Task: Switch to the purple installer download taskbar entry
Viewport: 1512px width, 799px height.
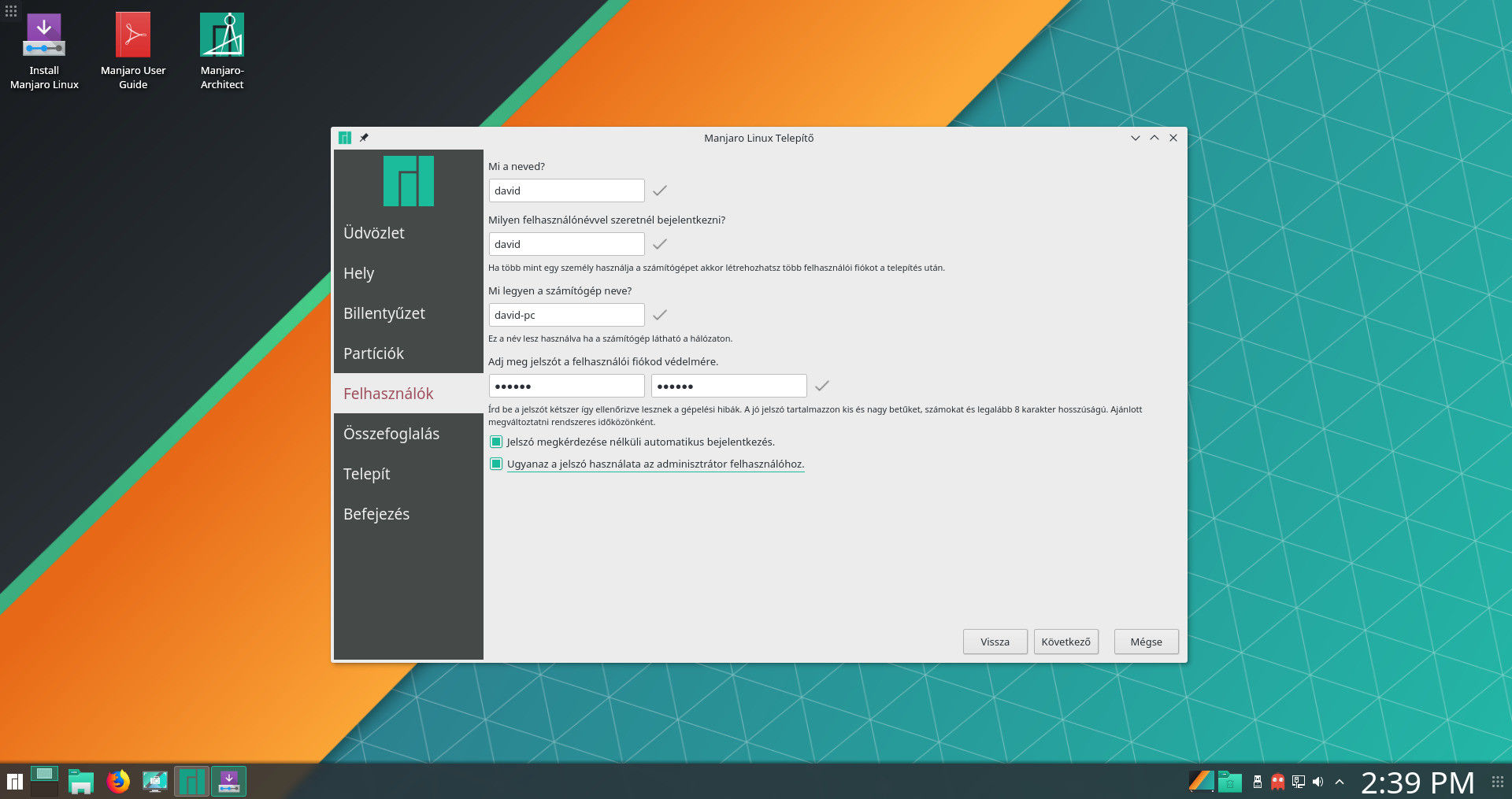Action: click(228, 782)
